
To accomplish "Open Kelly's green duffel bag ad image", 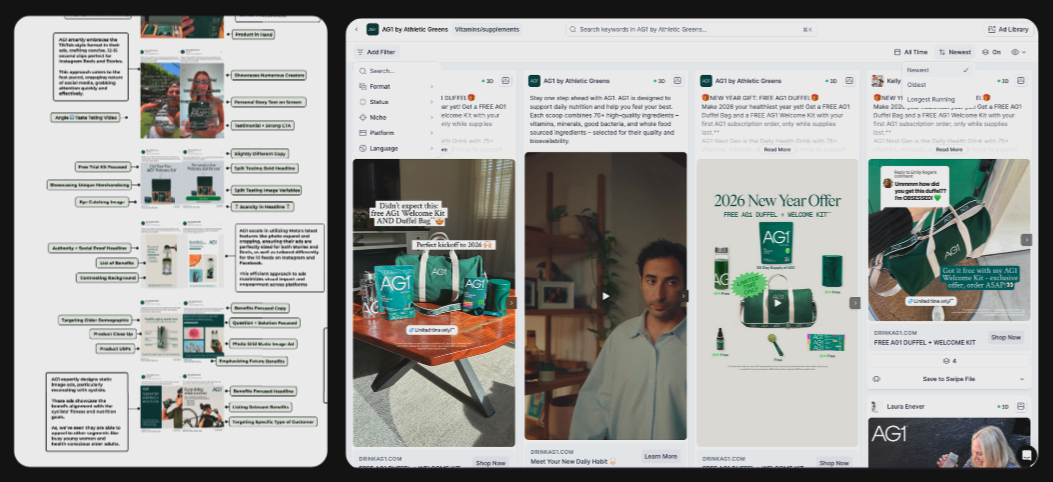I will click(x=949, y=240).
